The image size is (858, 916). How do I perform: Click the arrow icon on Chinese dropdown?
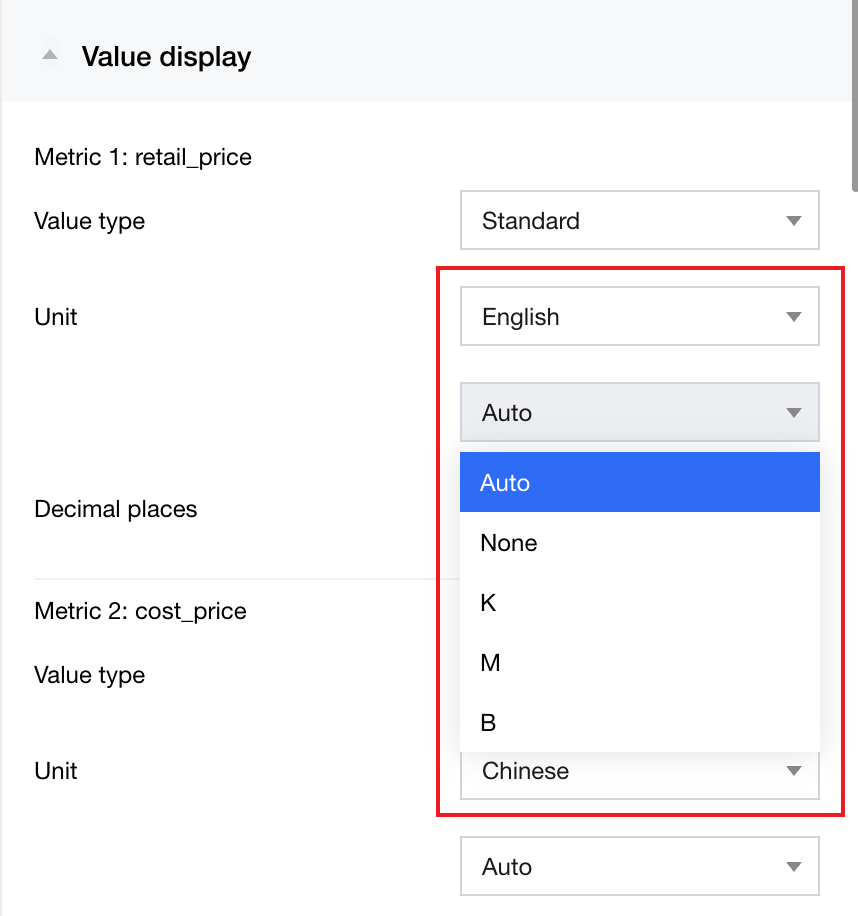pos(794,771)
